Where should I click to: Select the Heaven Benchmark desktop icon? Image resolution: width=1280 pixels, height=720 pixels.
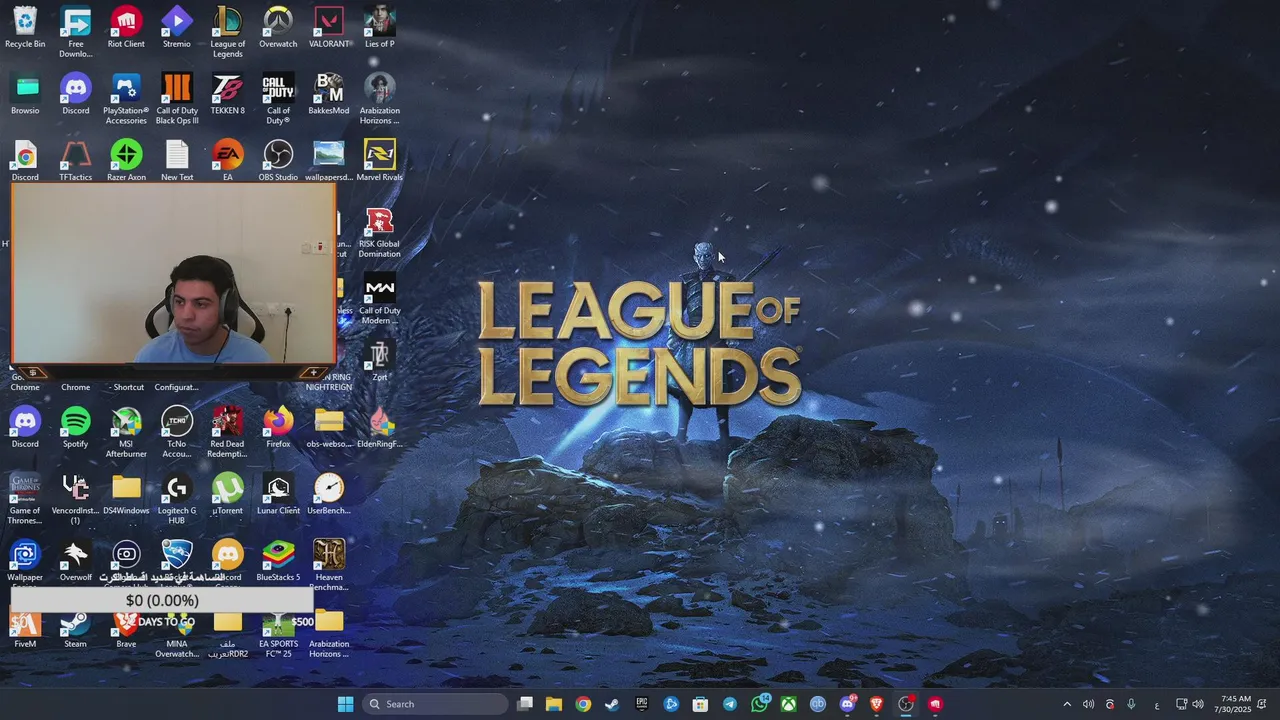[x=329, y=565]
